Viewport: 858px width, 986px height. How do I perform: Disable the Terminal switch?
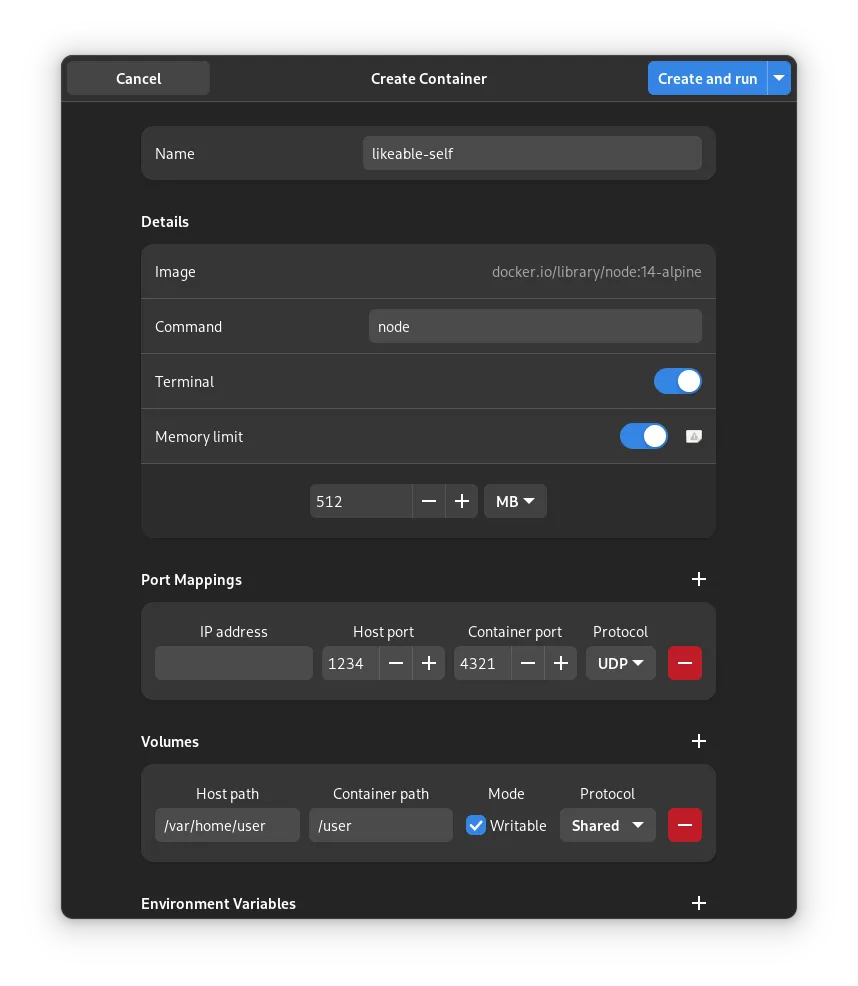click(678, 381)
